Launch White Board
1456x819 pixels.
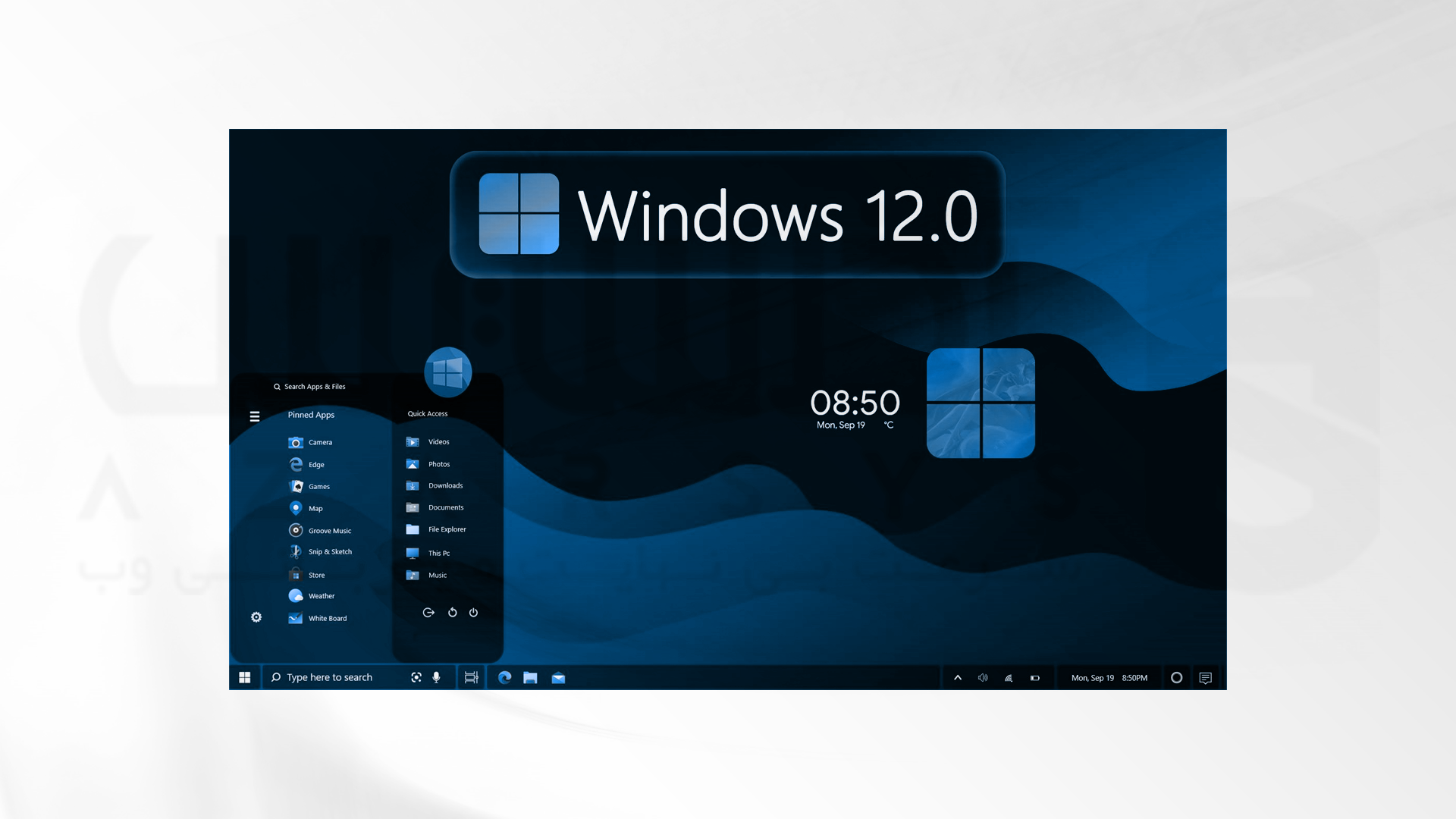(318, 618)
